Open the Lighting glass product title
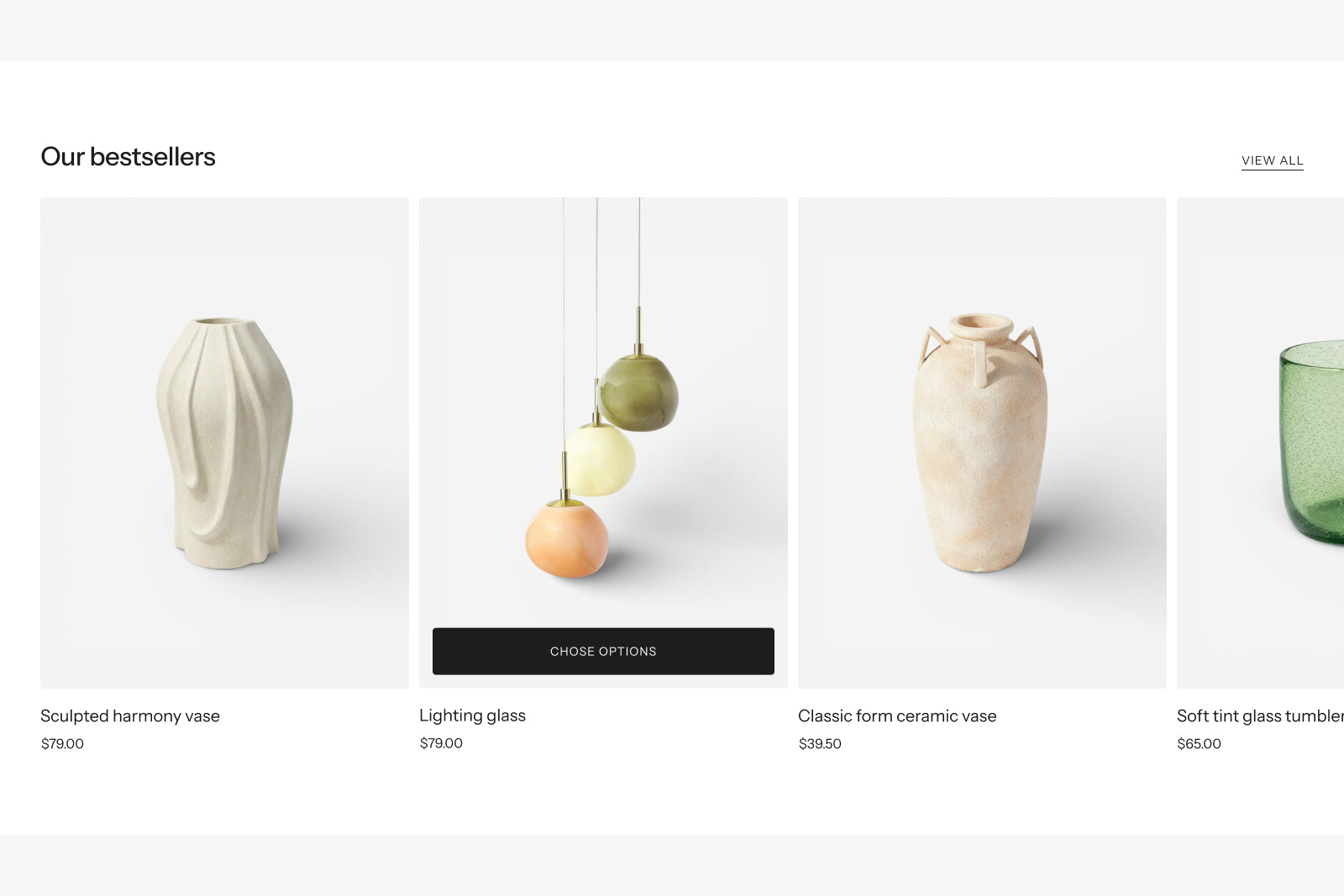 point(472,715)
